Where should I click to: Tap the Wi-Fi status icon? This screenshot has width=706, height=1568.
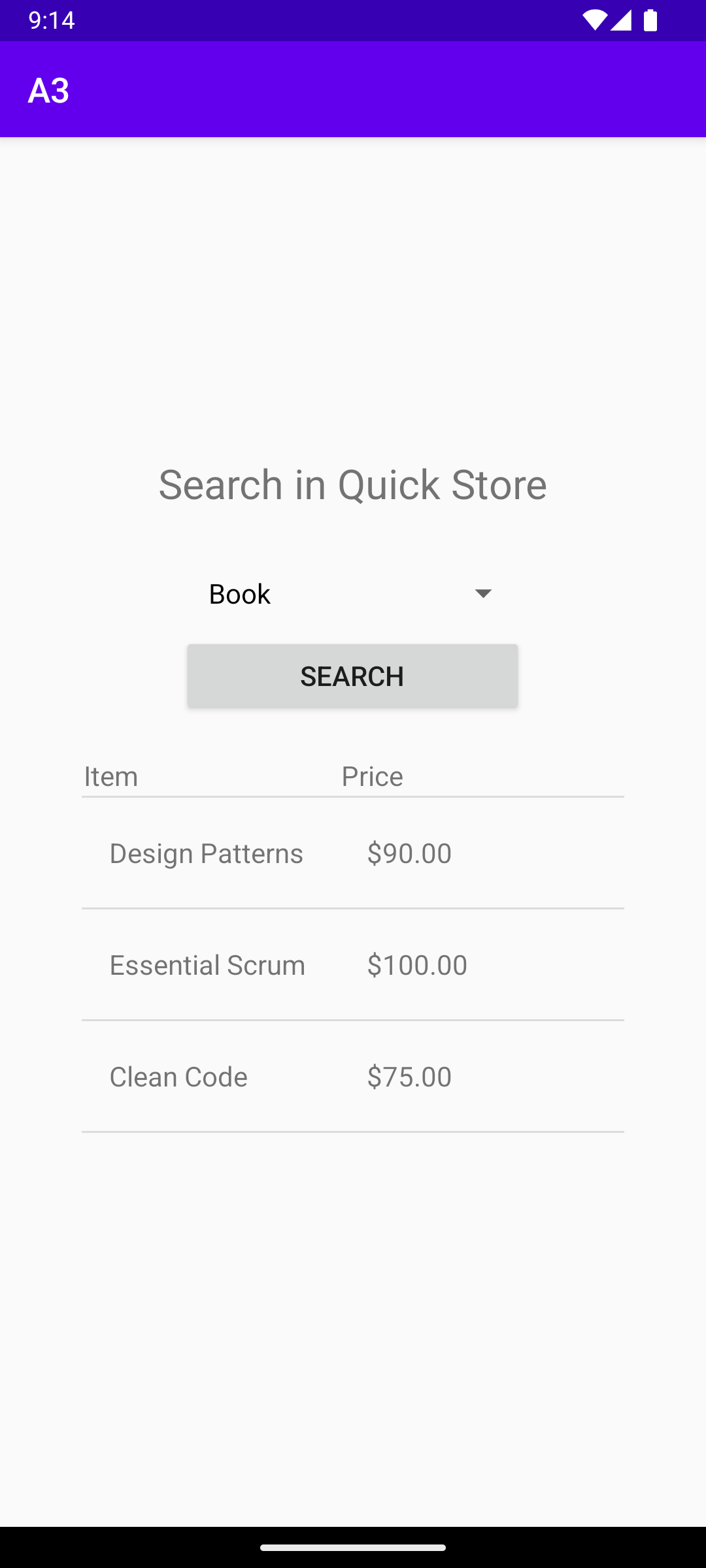click(x=594, y=20)
